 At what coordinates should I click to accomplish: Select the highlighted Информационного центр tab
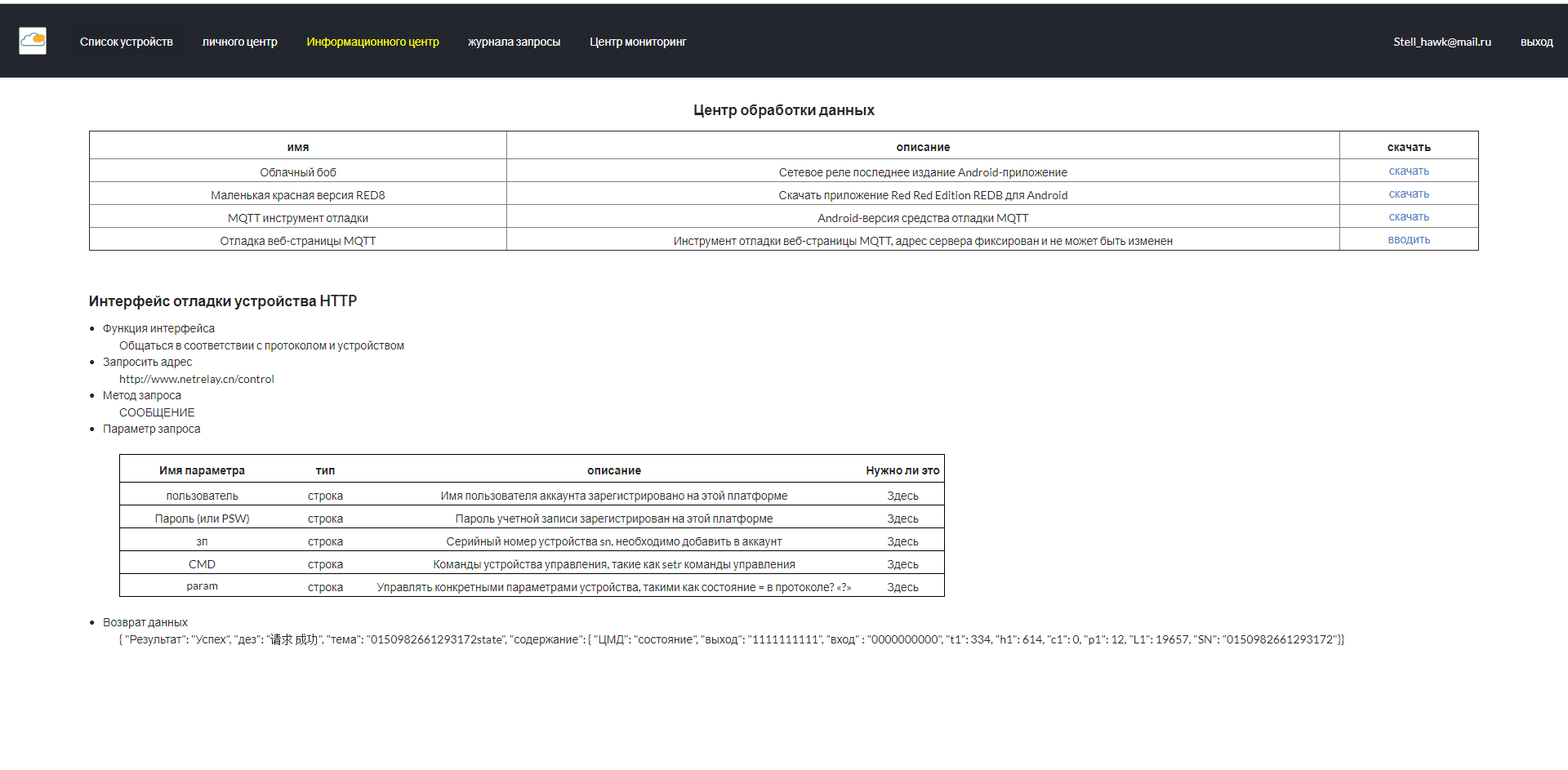pyautogui.click(x=372, y=42)
